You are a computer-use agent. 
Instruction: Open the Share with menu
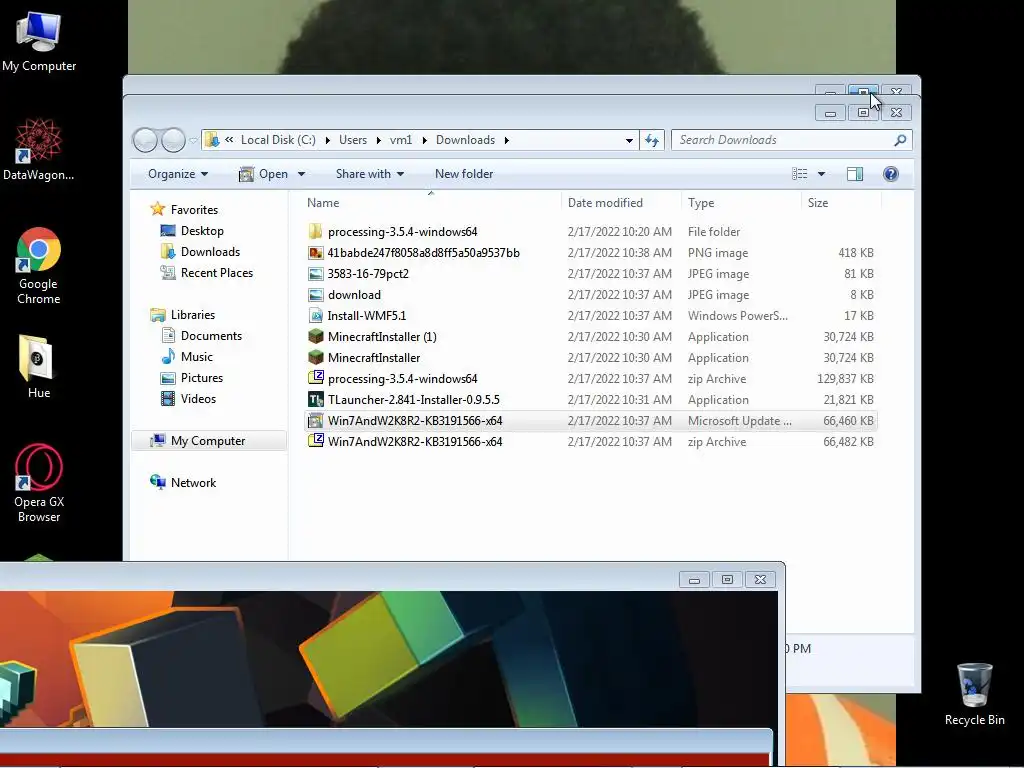370,174
